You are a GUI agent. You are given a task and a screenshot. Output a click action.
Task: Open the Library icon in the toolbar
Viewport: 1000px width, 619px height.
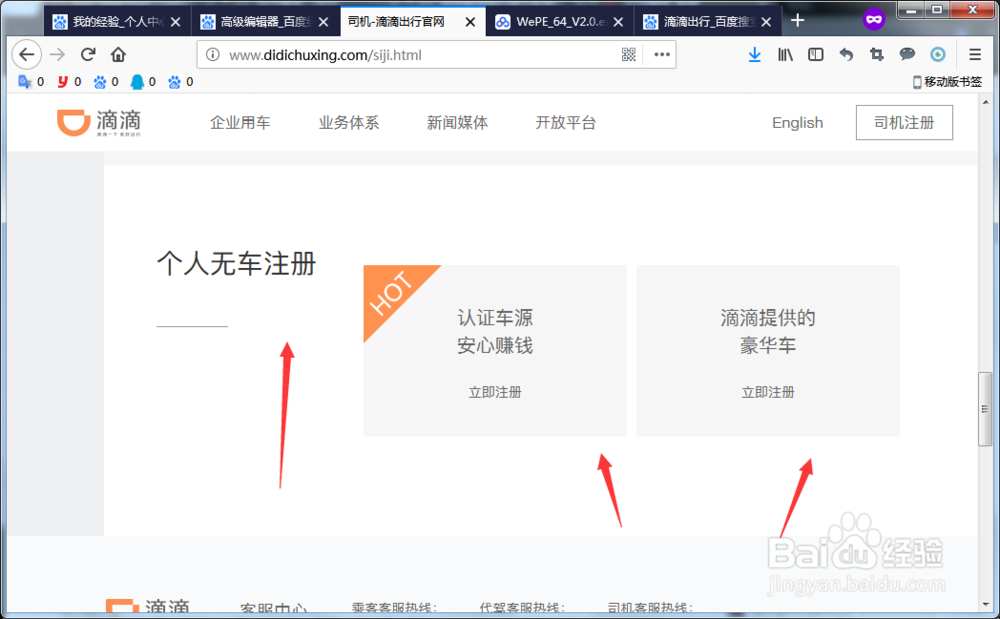[786, 54]
